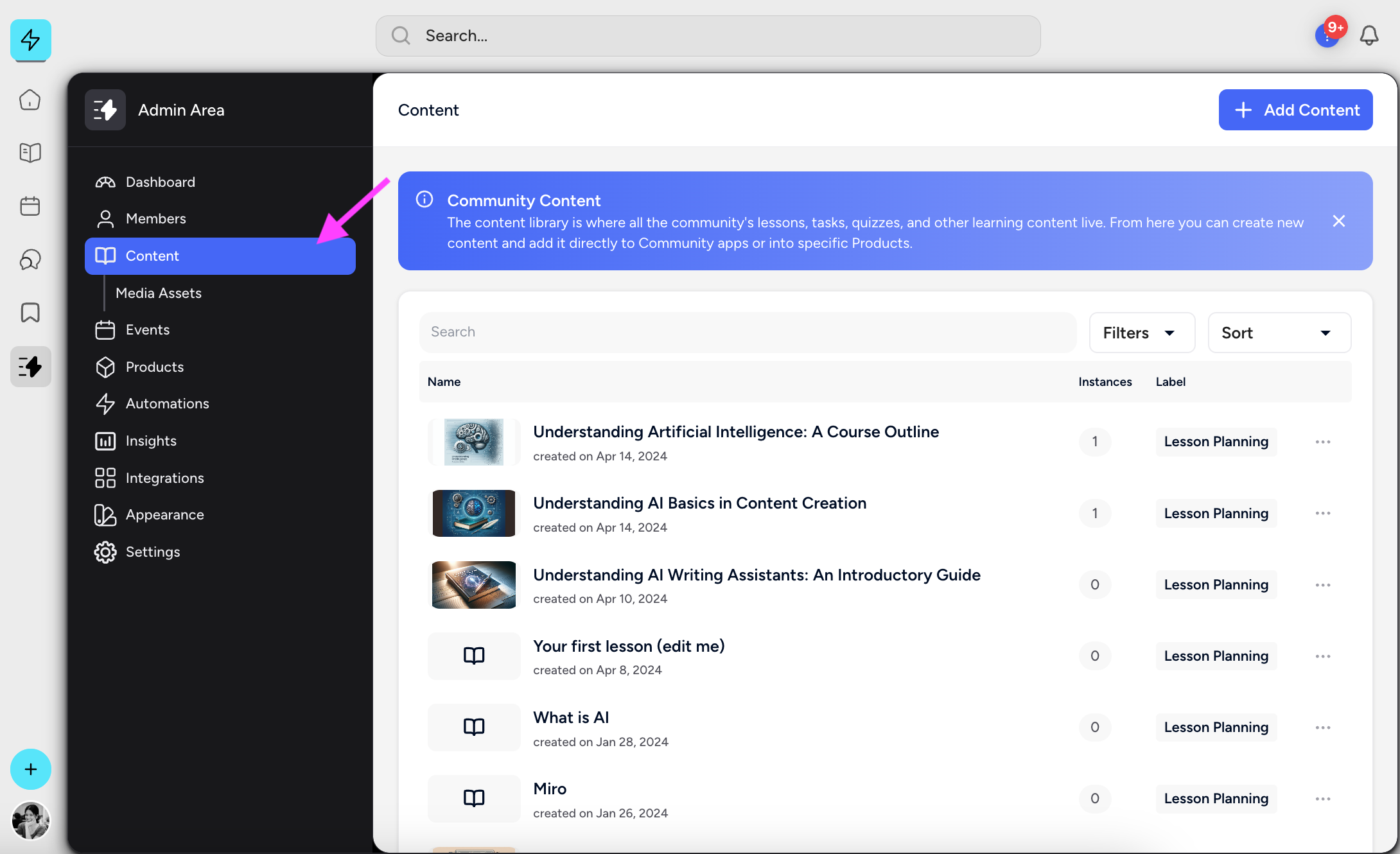Open the chat bubbles icon in left rail
The width and height of the screenshot is (1400, 854).
(x=30, y=259)
